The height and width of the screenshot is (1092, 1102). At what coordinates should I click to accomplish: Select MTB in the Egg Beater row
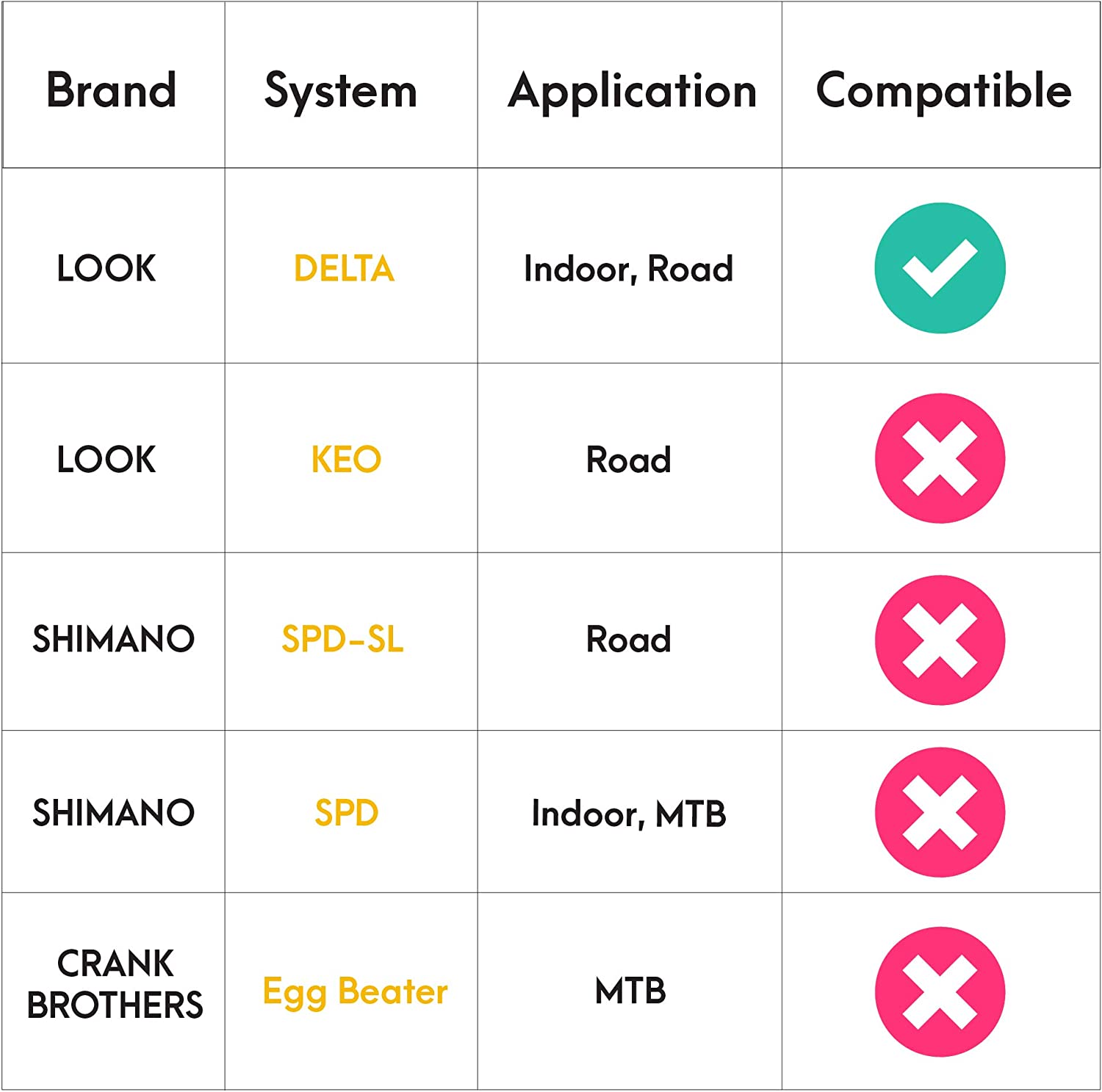tap(630, 991)
